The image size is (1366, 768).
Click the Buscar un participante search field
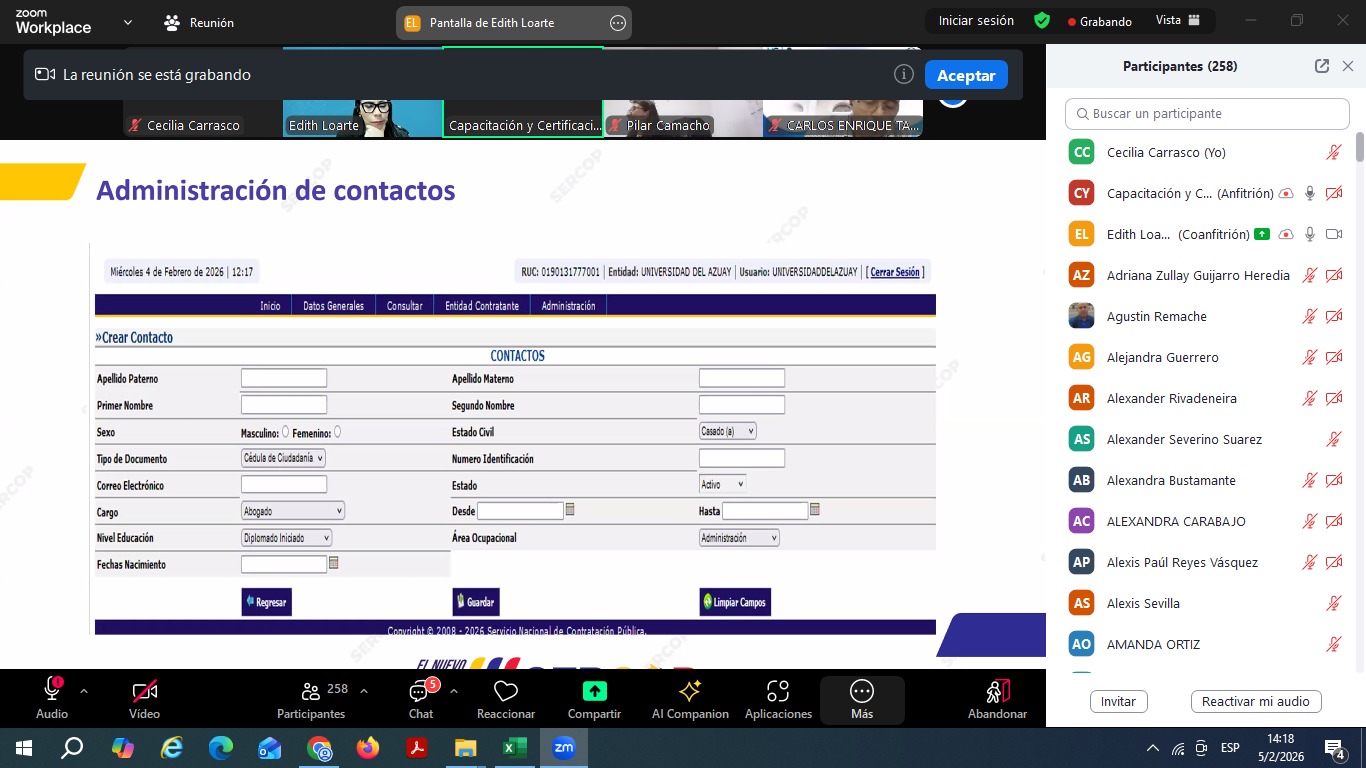1207,114
